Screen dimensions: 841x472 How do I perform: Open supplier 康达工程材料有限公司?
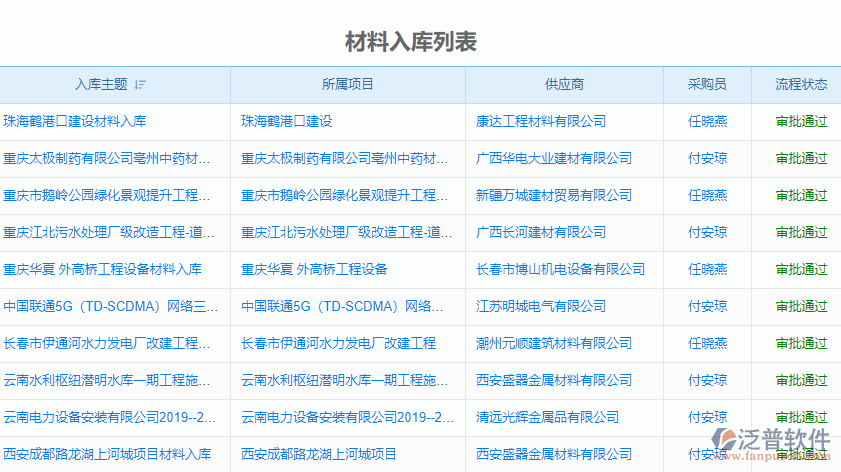[x=541, y=122]
